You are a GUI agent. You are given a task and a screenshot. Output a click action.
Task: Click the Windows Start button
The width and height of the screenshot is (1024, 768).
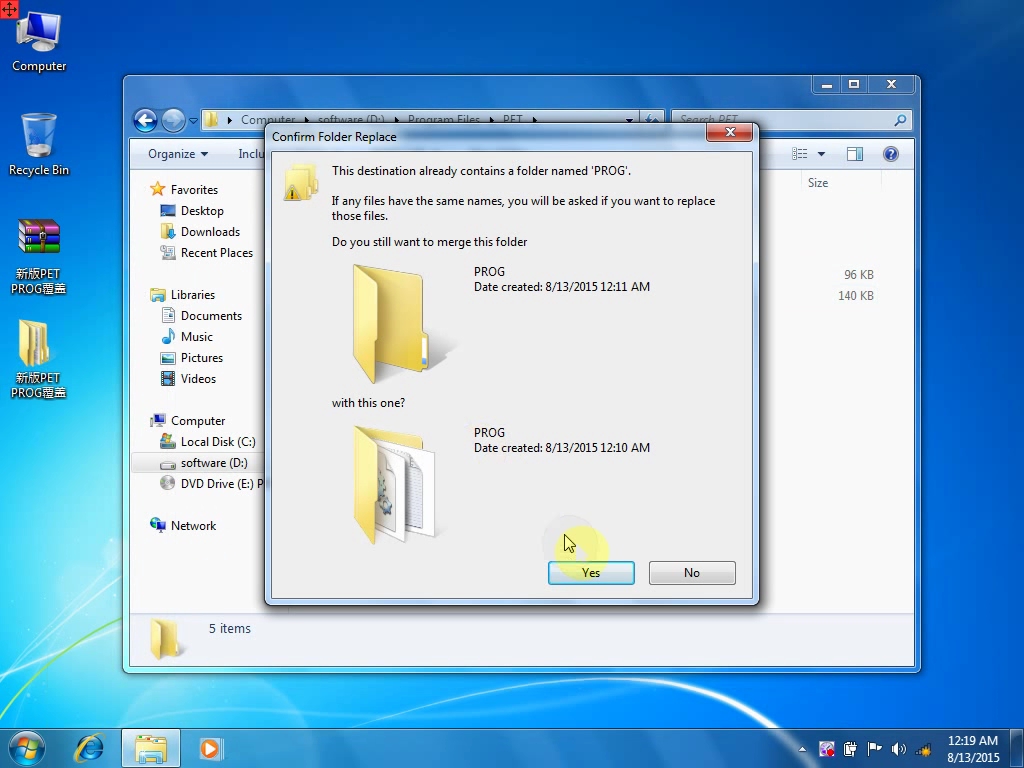point(26,748)
